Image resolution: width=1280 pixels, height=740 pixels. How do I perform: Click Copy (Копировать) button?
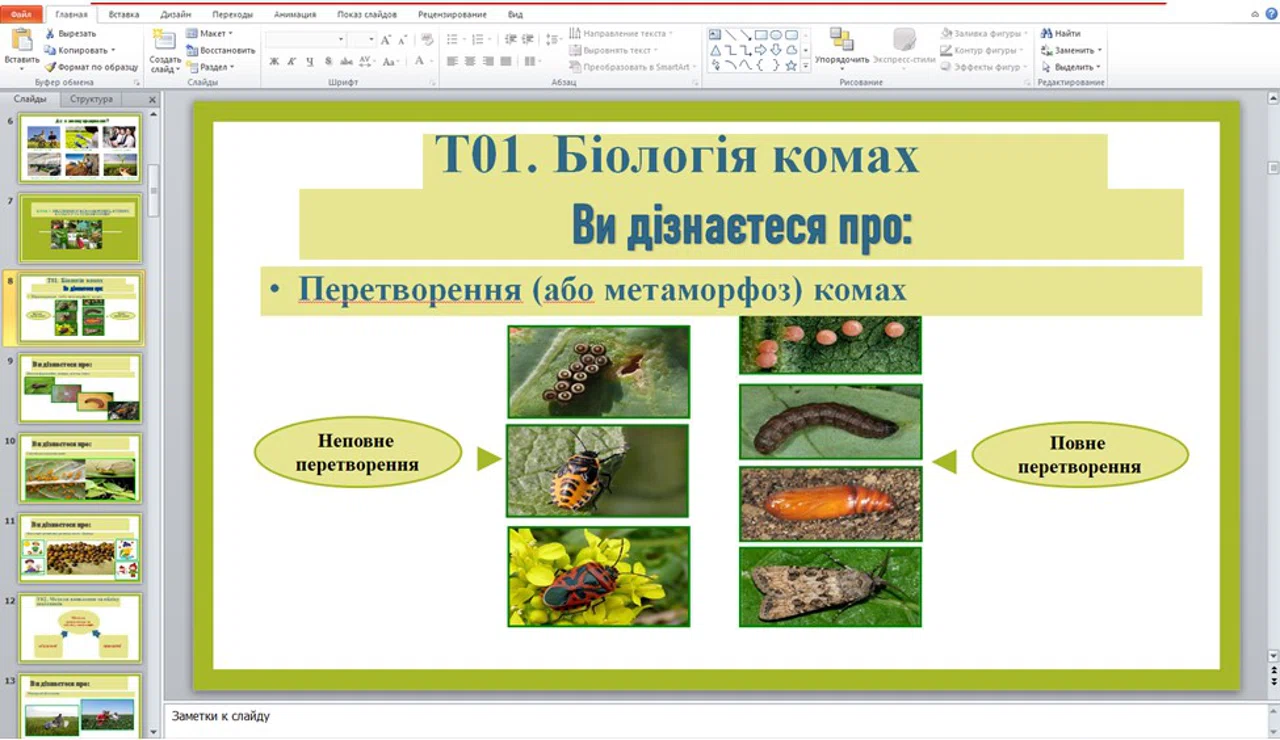(81, 50)
